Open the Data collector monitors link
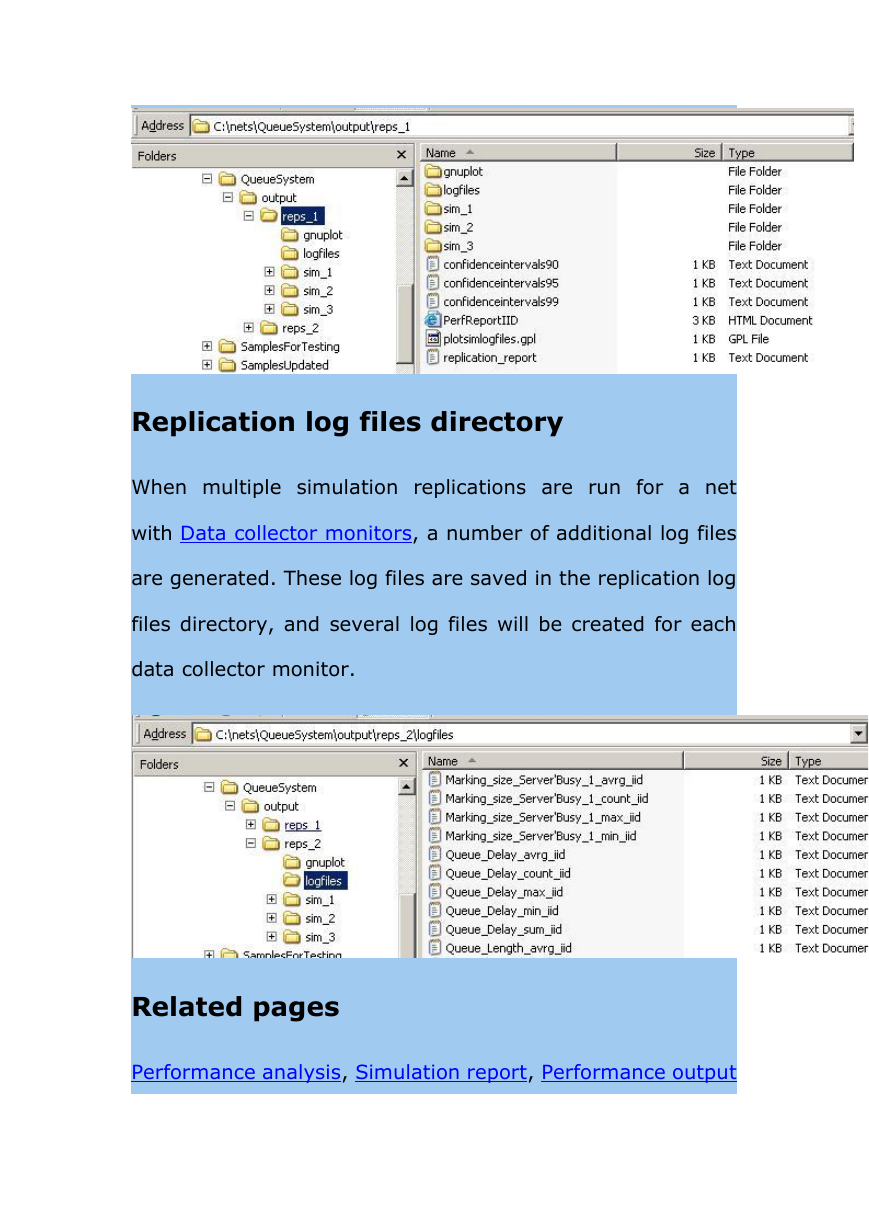 pyautogui.click(x=295, y=534)
